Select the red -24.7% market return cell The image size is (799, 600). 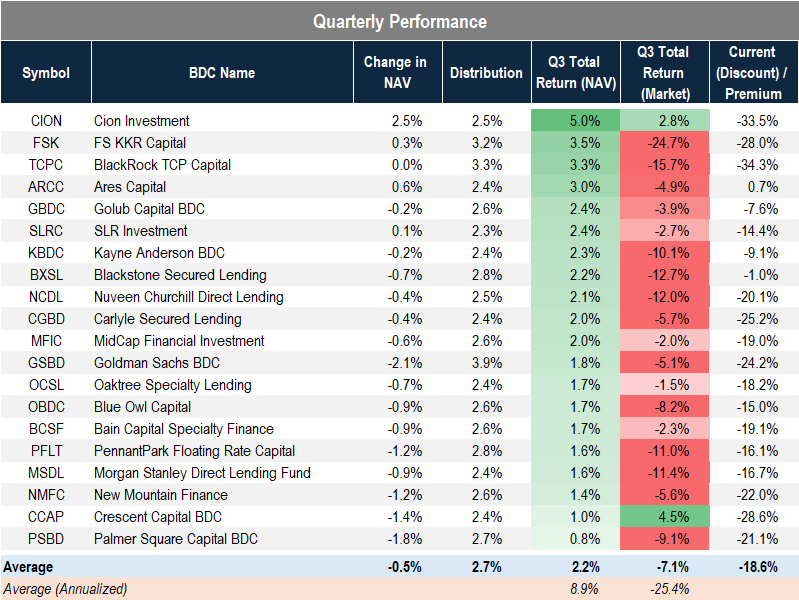[664, 143]
